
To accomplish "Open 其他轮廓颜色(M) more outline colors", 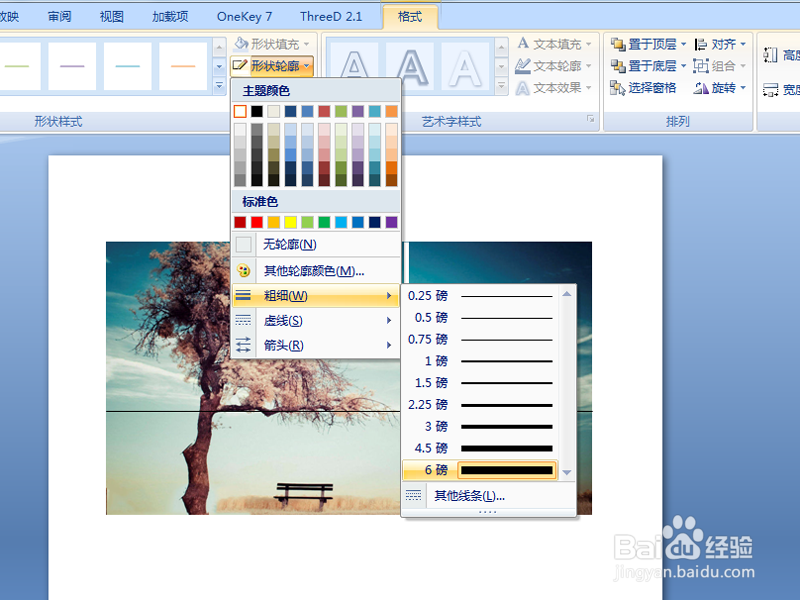I will coord(316,271).
